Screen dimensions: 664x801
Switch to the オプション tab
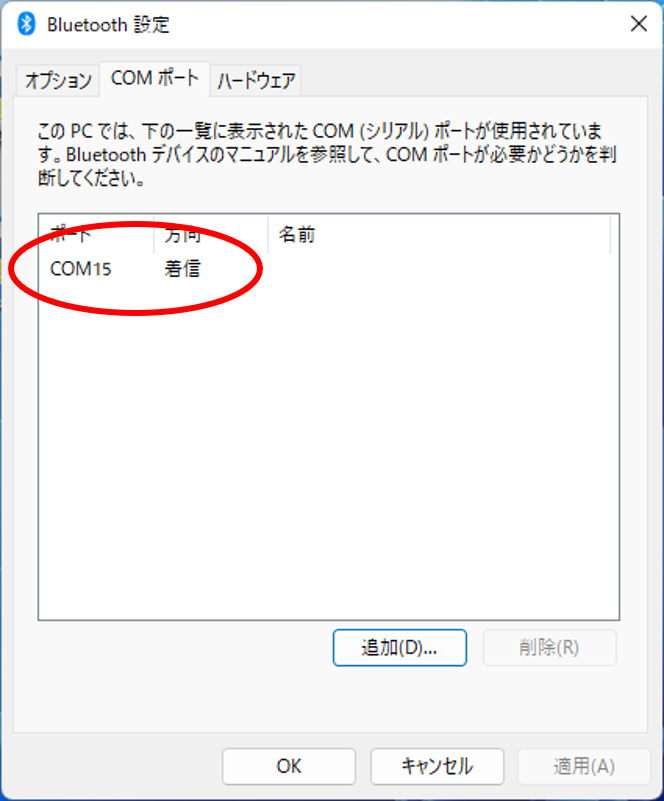(58, 80)
